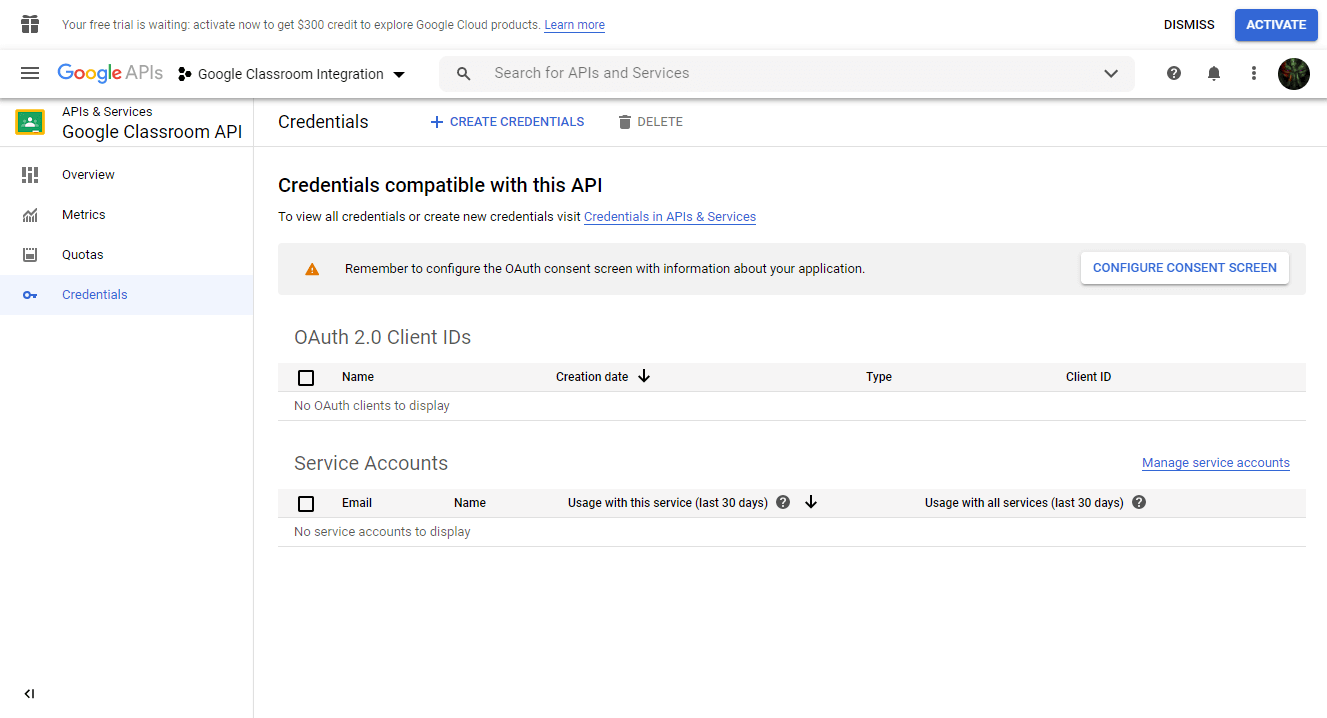Open the notifications bell
Viewport: 1327px width, 718px height.
tap(1214, 73)
